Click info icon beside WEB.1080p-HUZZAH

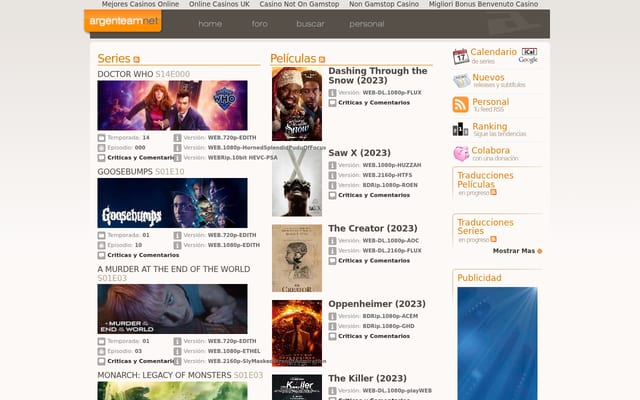tap(332, 165)
